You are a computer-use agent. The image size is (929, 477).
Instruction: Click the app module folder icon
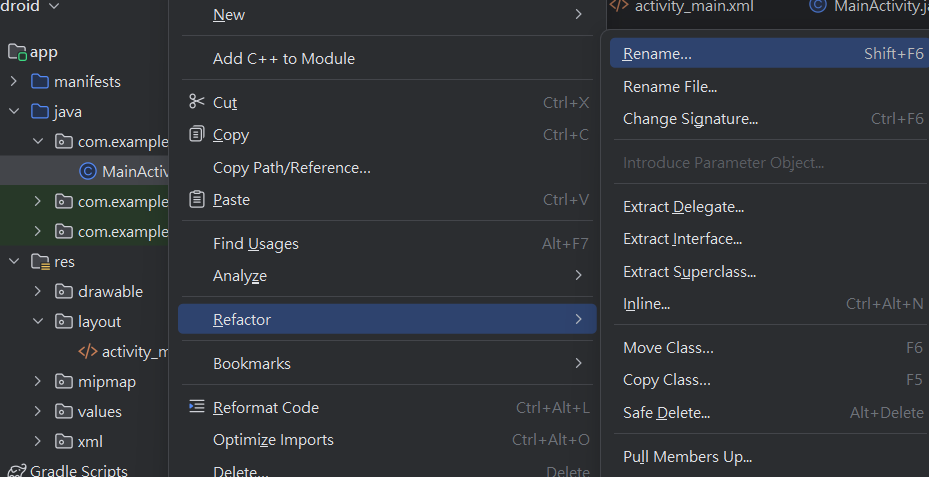pyautogui.click(x=17, y=52)
